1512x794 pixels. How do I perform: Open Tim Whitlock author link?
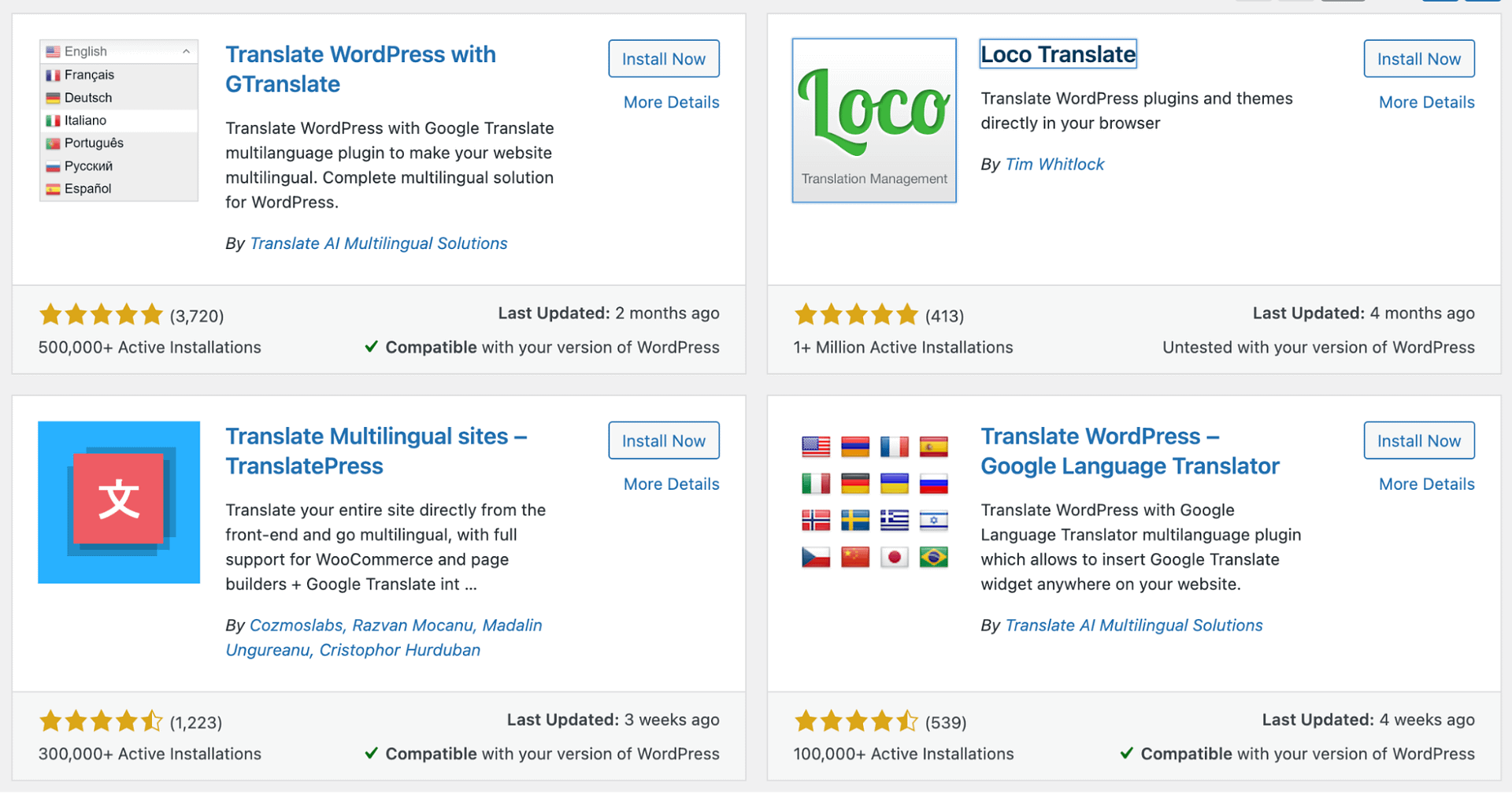point(1054,165)
